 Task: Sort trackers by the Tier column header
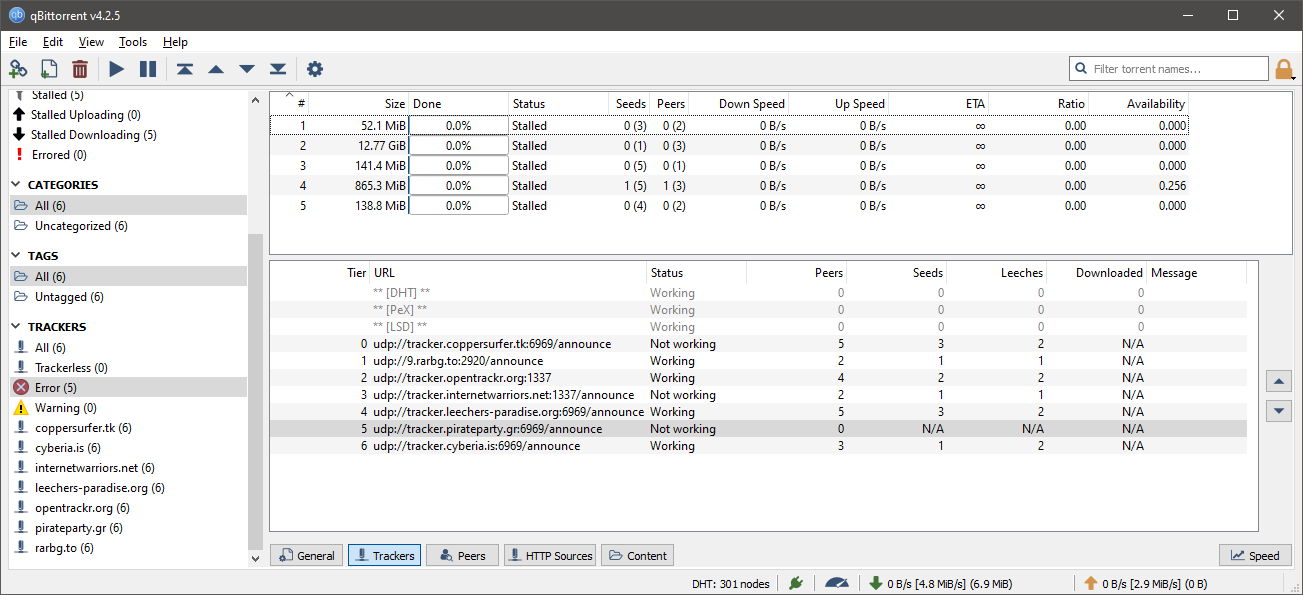point(320,273)
